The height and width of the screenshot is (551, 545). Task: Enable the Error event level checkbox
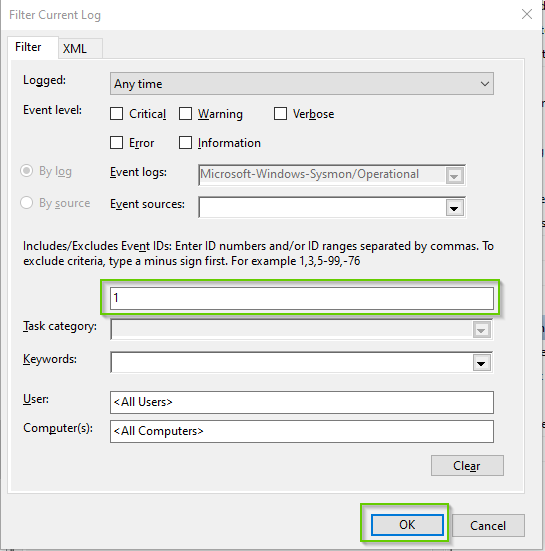[x=116, y=143]
